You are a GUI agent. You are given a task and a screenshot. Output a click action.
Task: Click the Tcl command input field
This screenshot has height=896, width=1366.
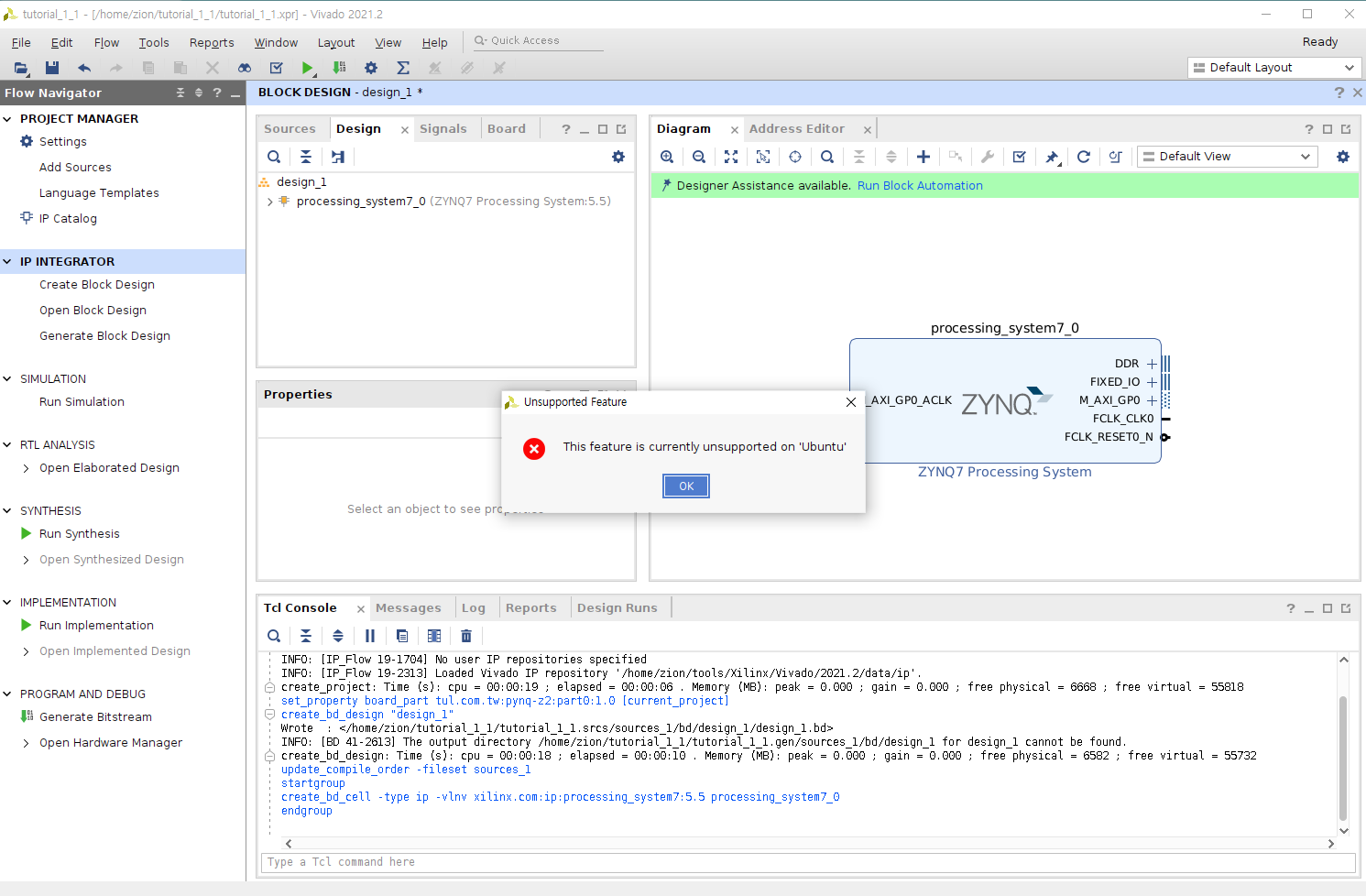(x=808, y=862)
